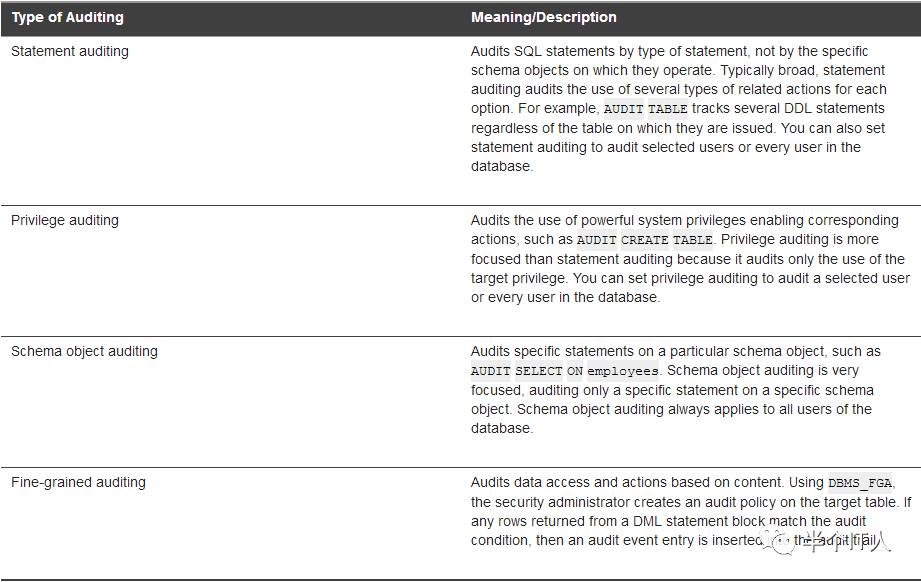Click the Privilege auditing description paragraph
This screenshot has width=921, height=582.
click(x=690, y=258)
